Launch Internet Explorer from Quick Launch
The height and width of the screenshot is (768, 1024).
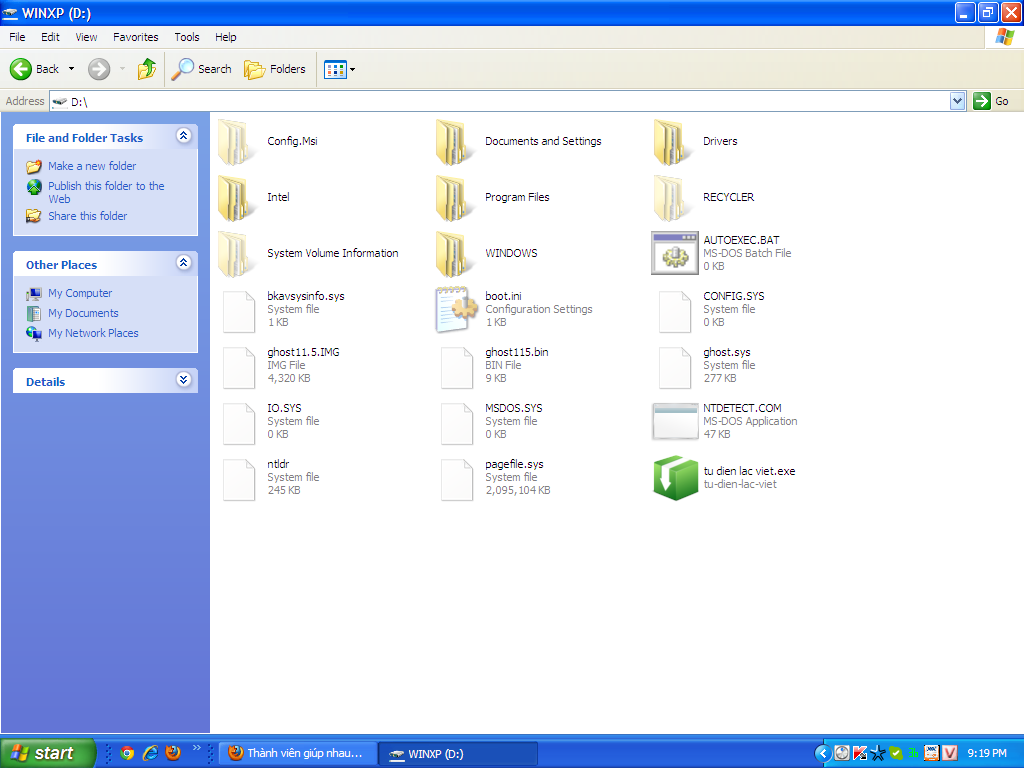click(150, 753)
